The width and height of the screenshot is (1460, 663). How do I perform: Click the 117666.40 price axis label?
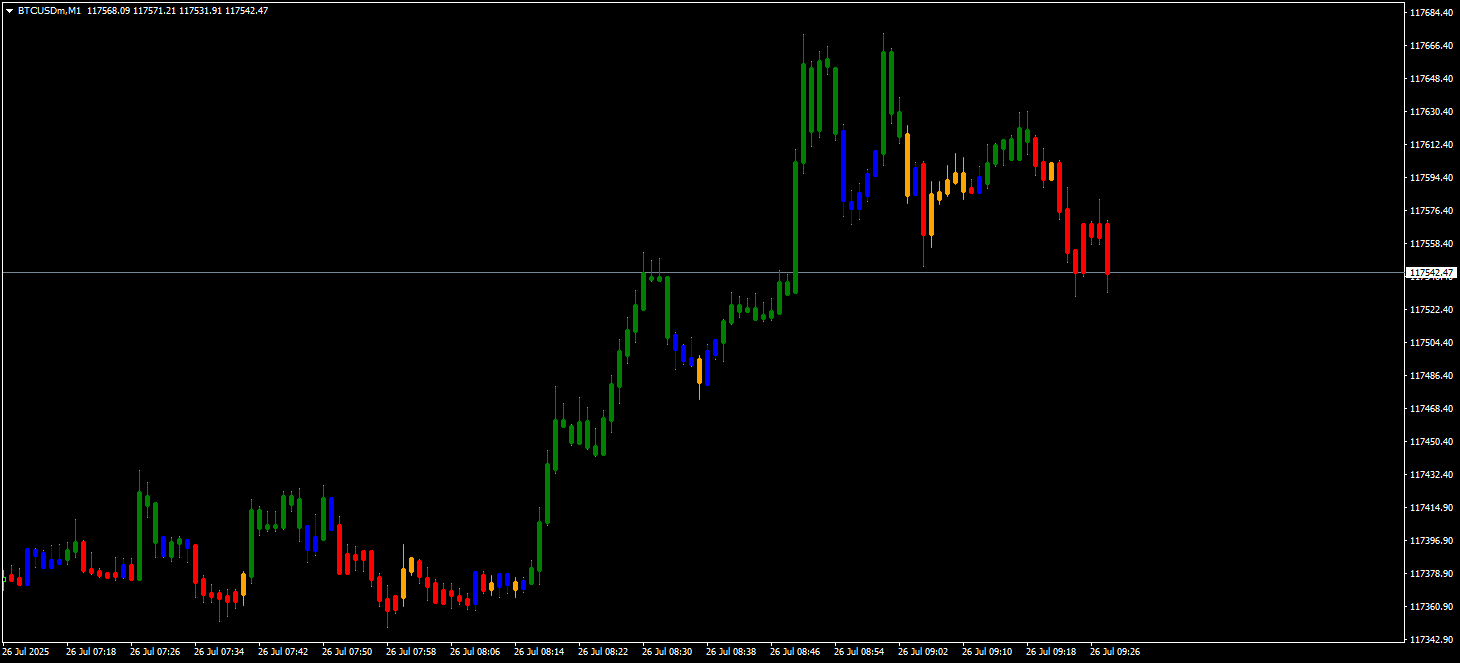[1431, 46]
